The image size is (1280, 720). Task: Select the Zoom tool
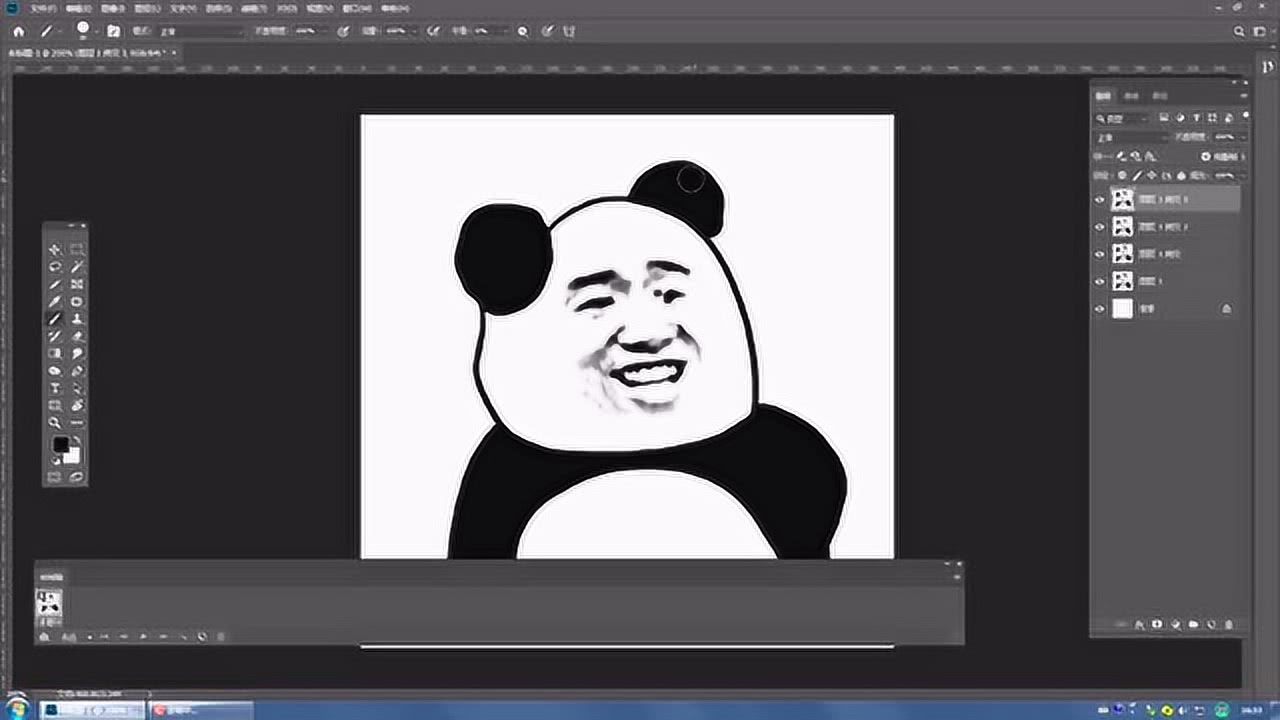(x=55, y=422)
